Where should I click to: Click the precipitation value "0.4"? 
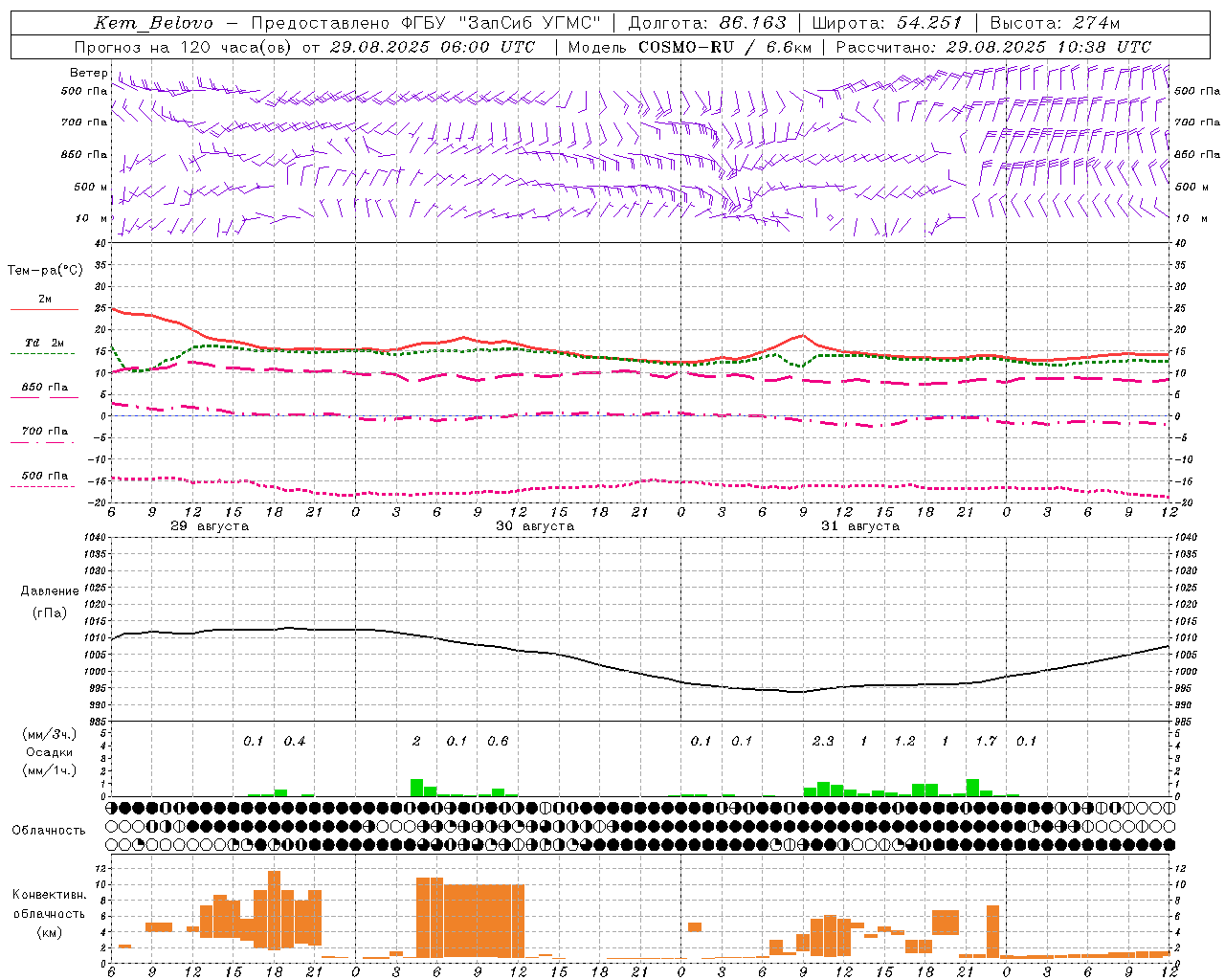tap(295, 741)
